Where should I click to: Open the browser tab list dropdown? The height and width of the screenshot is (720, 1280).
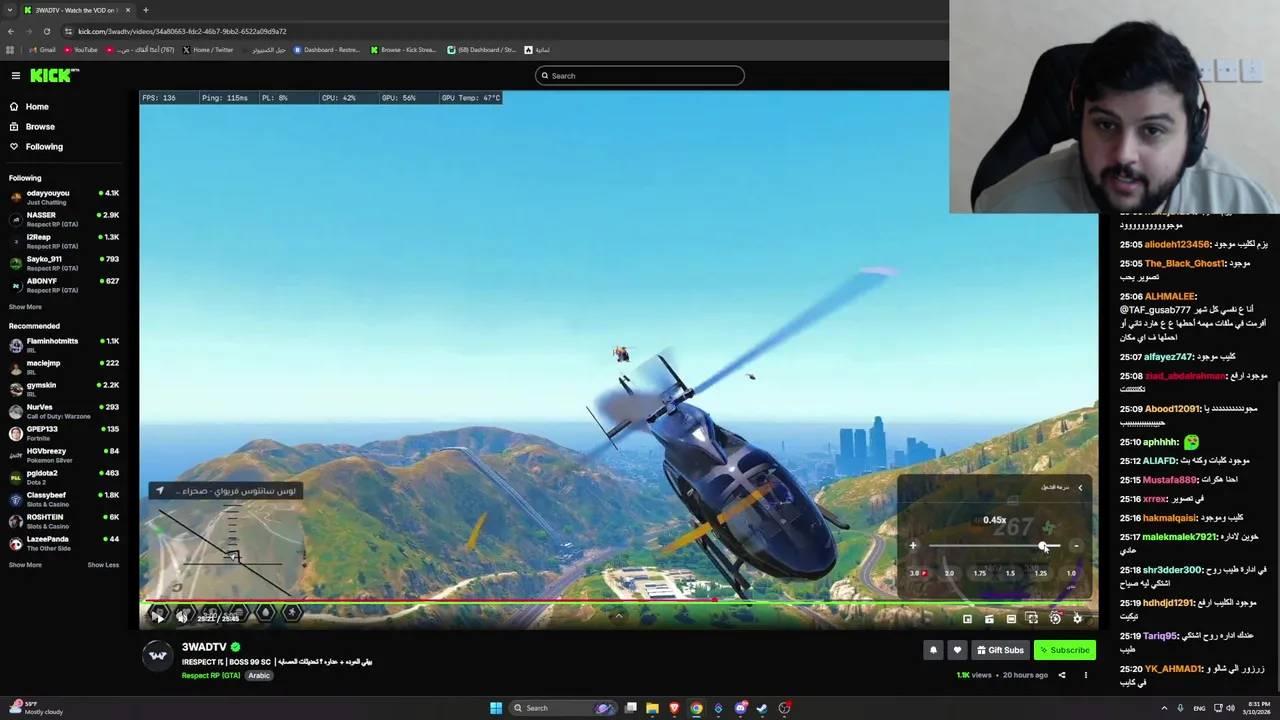(x=10, y=10)
